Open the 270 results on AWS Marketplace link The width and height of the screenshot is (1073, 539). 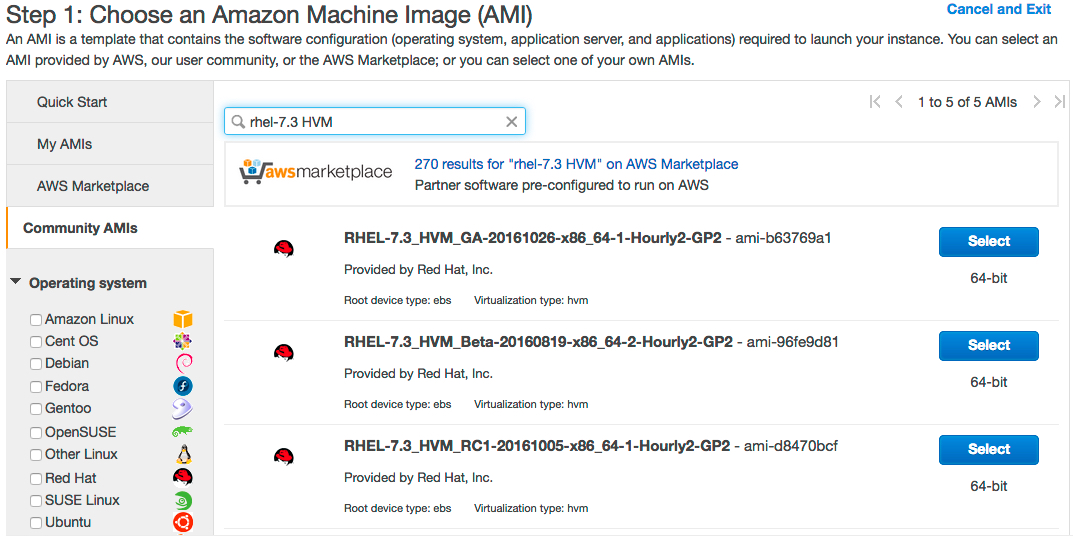[576, 164]
